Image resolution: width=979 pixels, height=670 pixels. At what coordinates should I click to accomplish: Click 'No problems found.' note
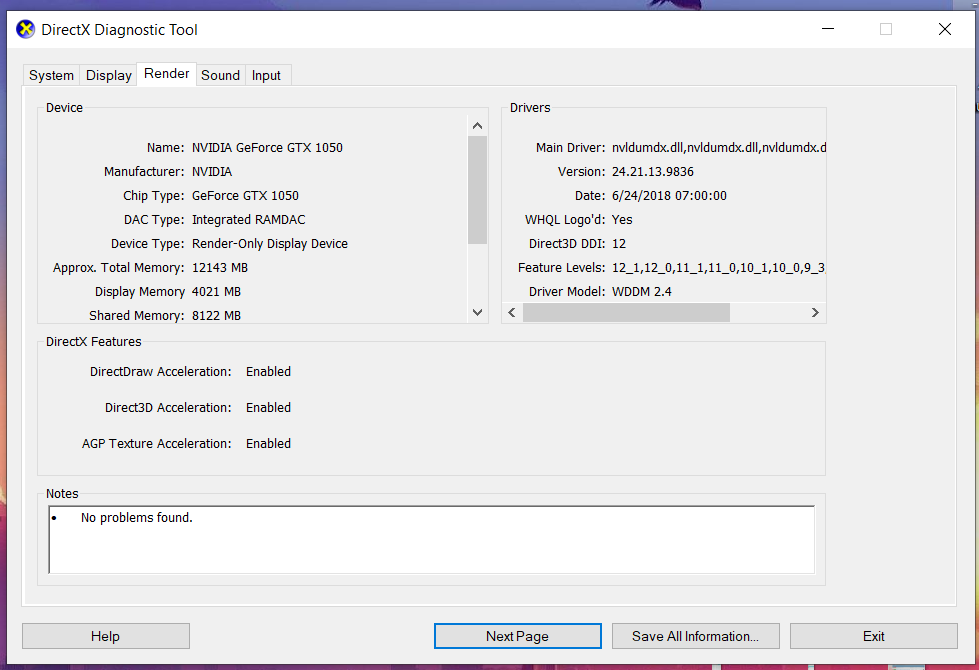(137, 518)
